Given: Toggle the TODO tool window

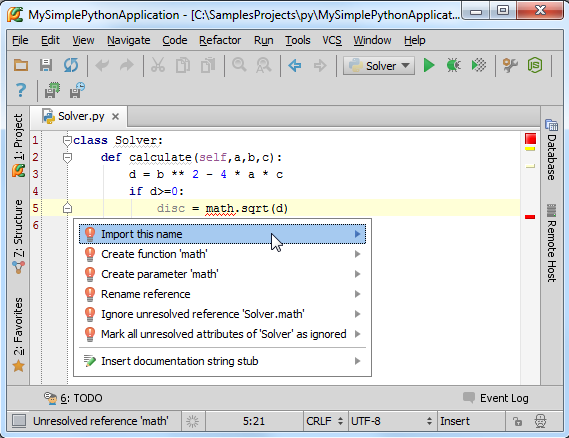Looking at the screenshot, I should [x=73, y=398].
